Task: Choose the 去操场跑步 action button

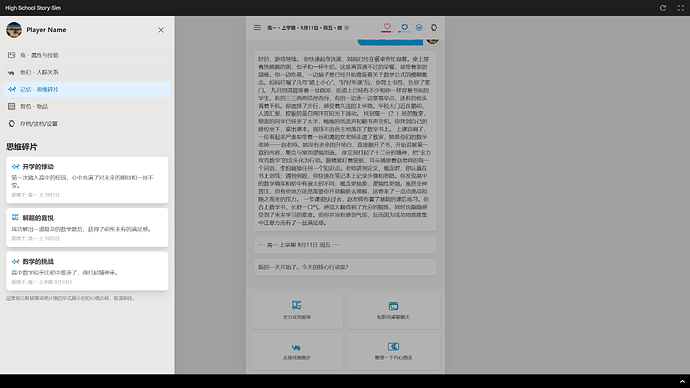Action: point(297,351)
